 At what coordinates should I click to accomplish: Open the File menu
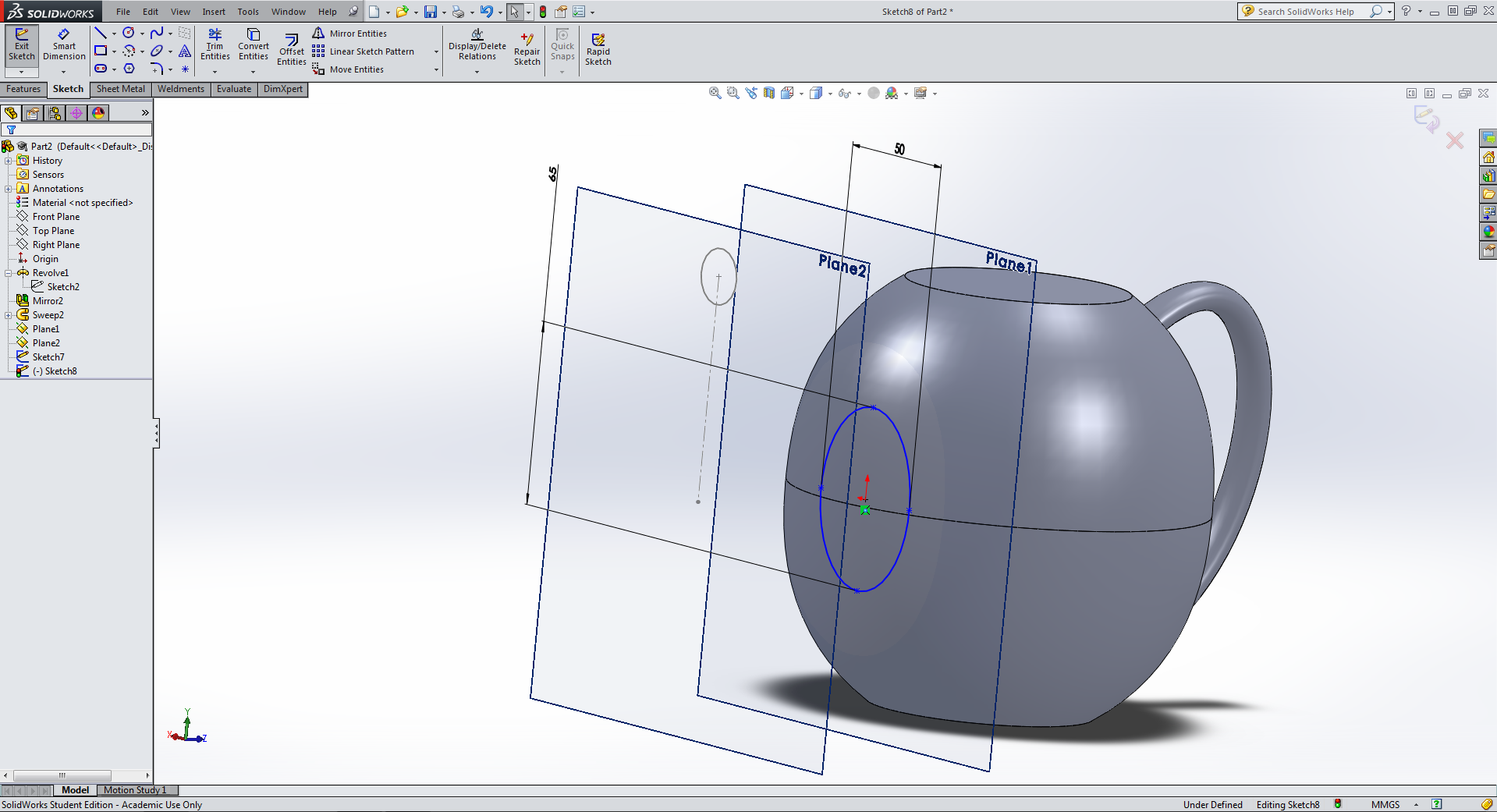click(123, 12)
